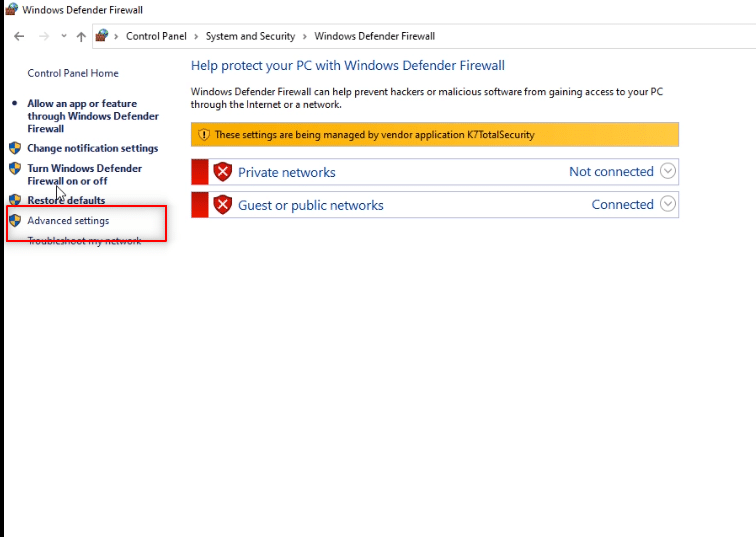The width and height of the screenshot is (756, 537).
Task: Expand the Guest or public networks chevron
Action: coord(668,203)
